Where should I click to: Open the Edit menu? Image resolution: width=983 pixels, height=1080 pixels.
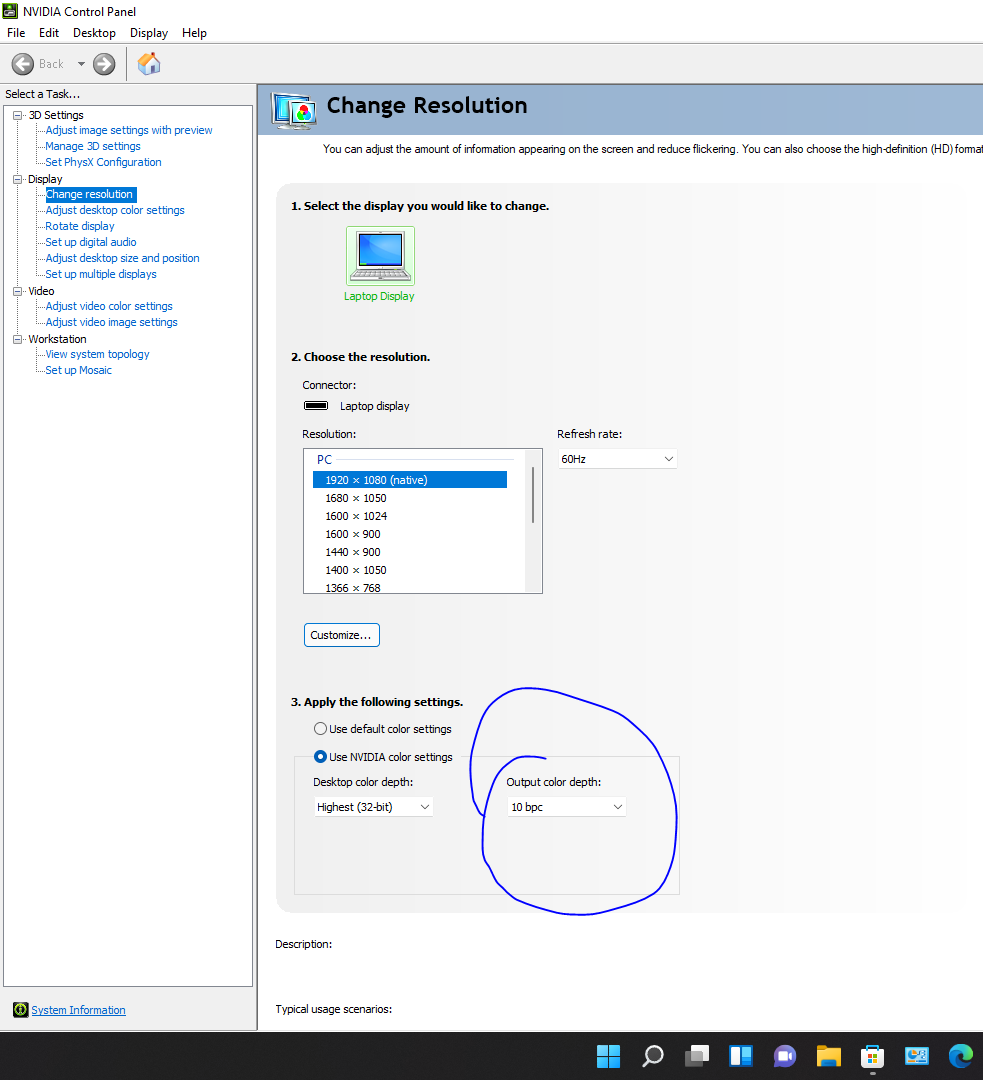[49, 32]
